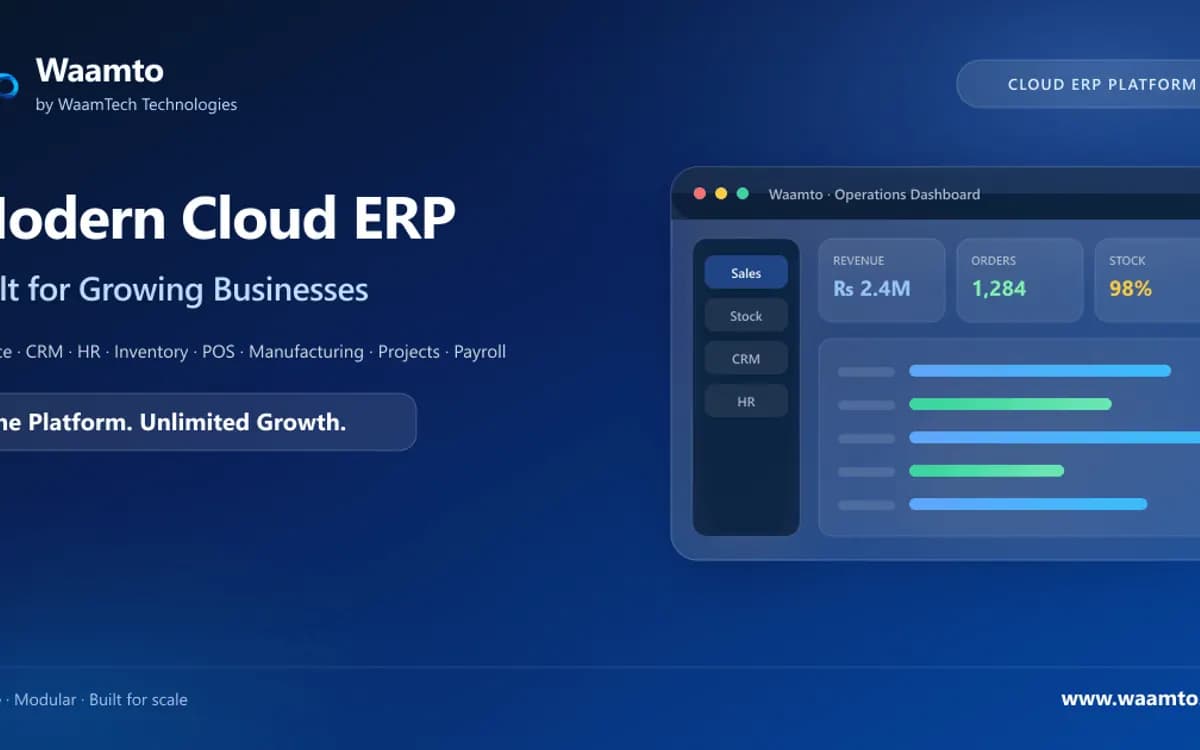This screenshot has height=750, width=1200.
Task: Click the Projects module text
Action: pyautogui.click(x=409, y=352)
